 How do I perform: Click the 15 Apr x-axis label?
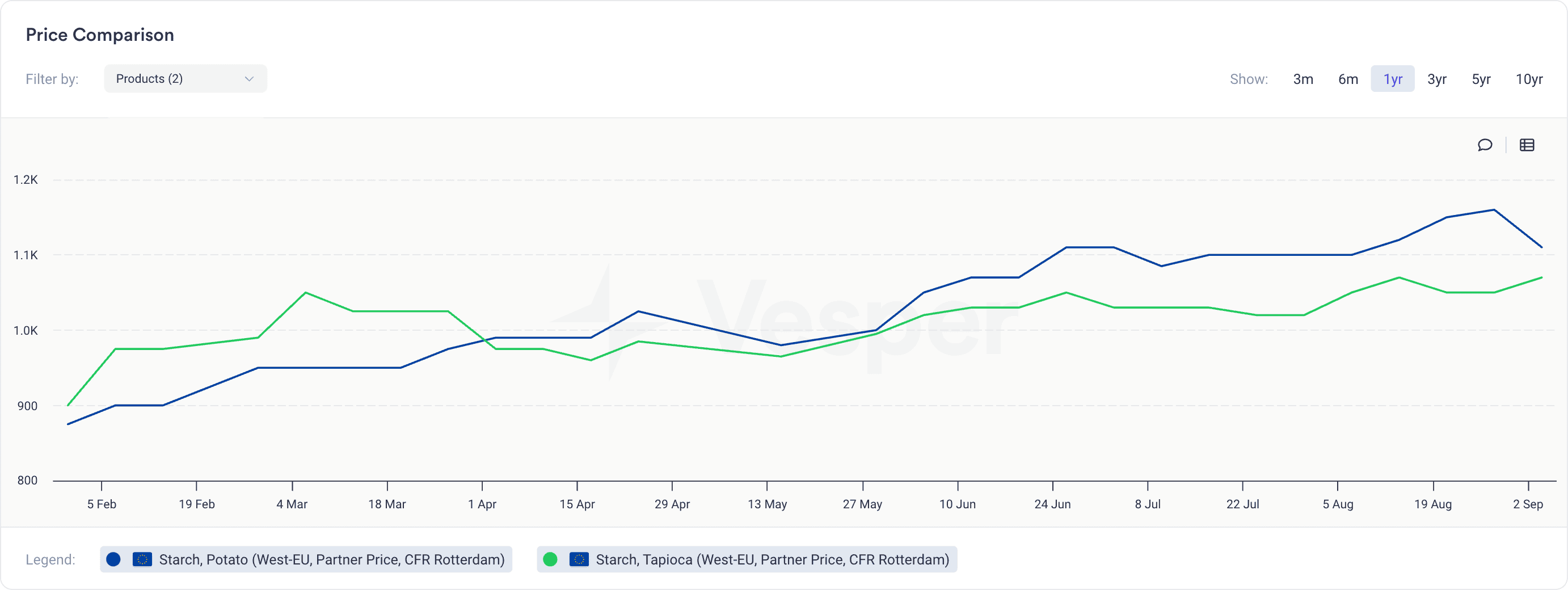(577, 504)
